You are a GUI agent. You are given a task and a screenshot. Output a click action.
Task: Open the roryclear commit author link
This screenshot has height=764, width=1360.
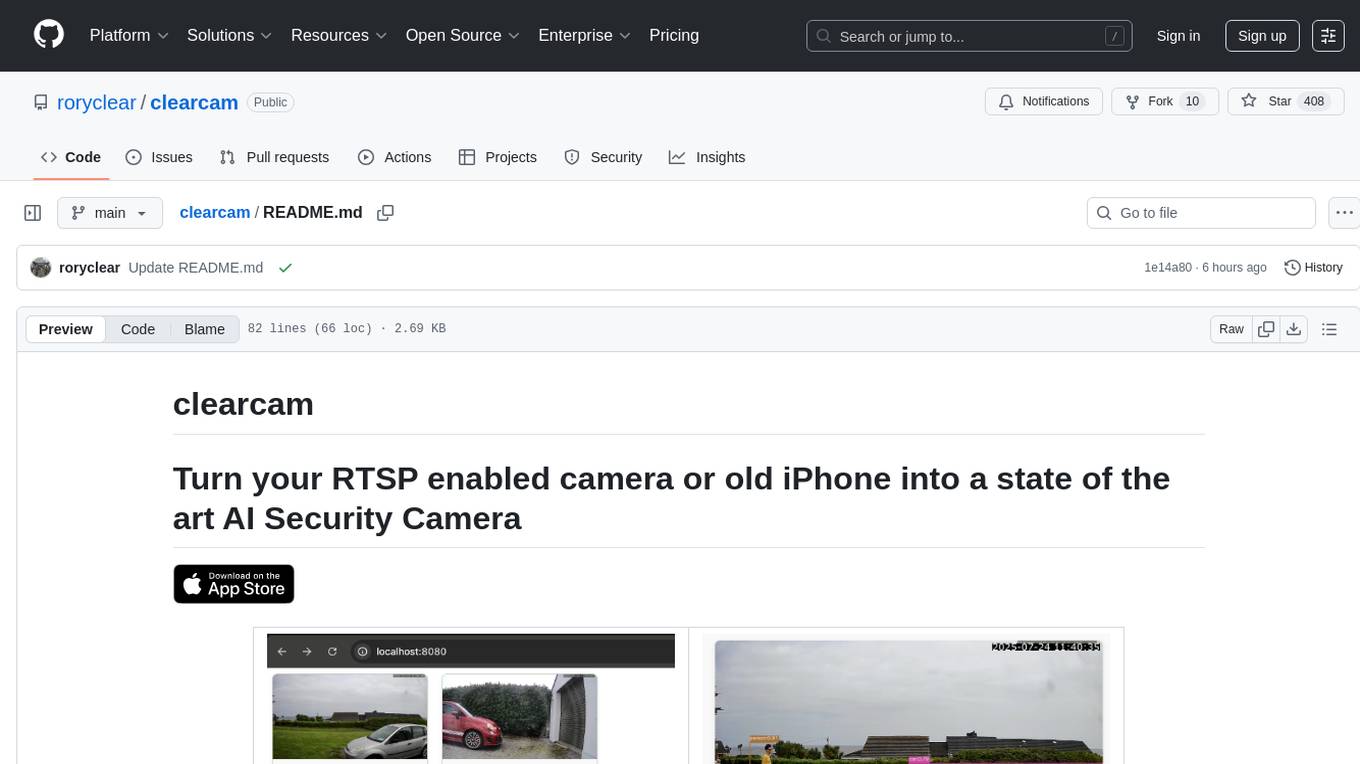pos(89,268)
